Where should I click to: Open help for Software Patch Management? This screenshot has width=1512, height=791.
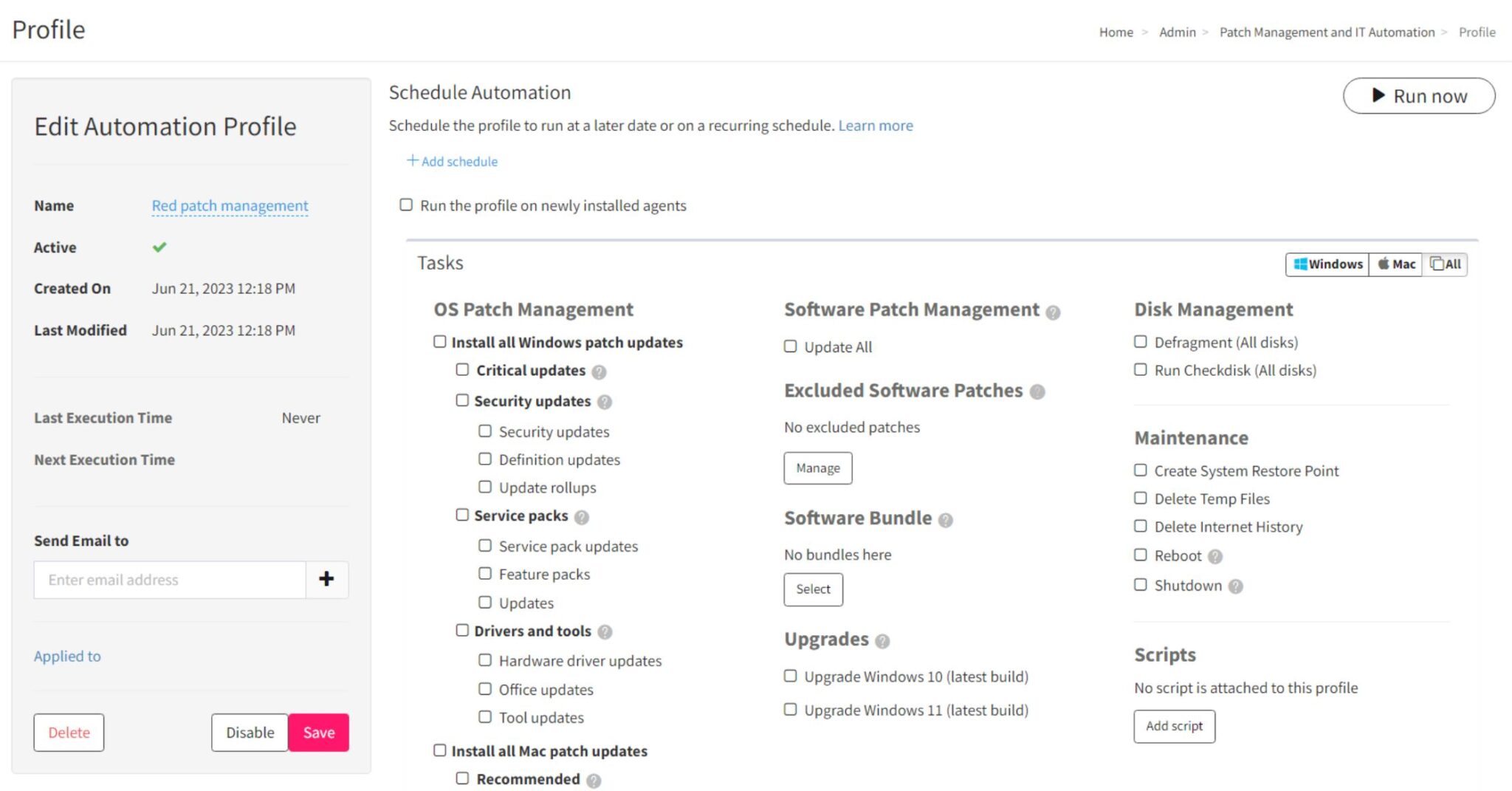[1054, 312]
